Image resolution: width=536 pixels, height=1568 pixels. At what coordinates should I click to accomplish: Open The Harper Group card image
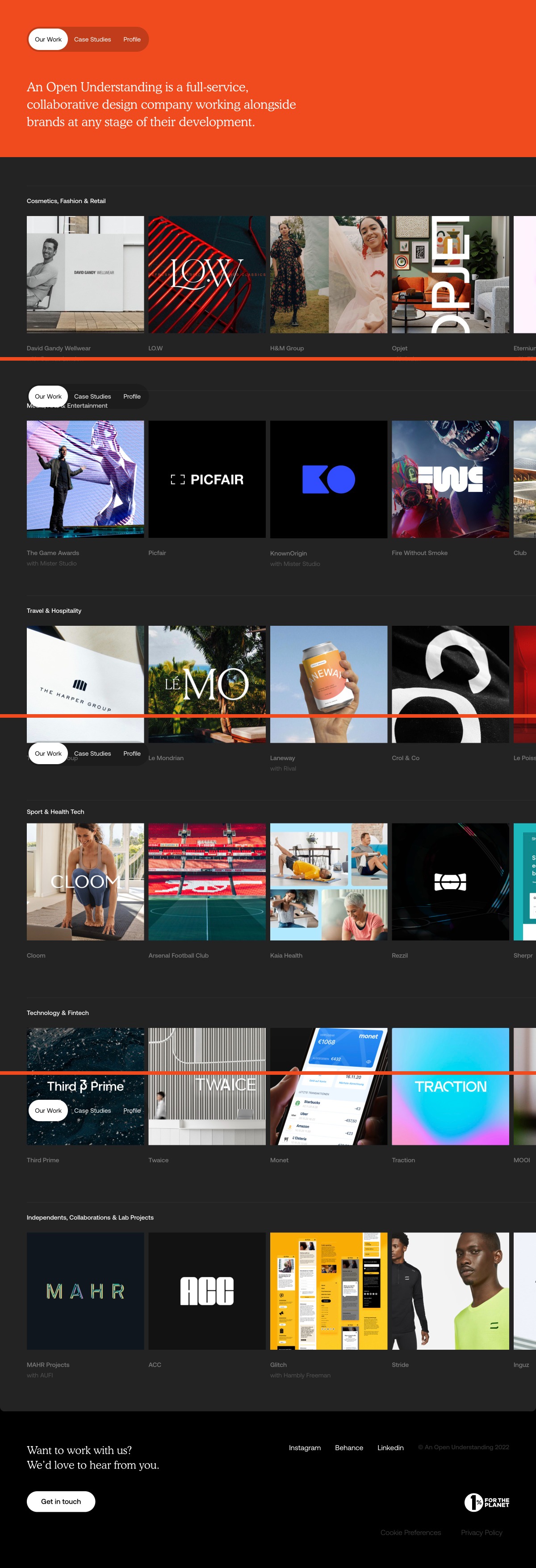85,684
